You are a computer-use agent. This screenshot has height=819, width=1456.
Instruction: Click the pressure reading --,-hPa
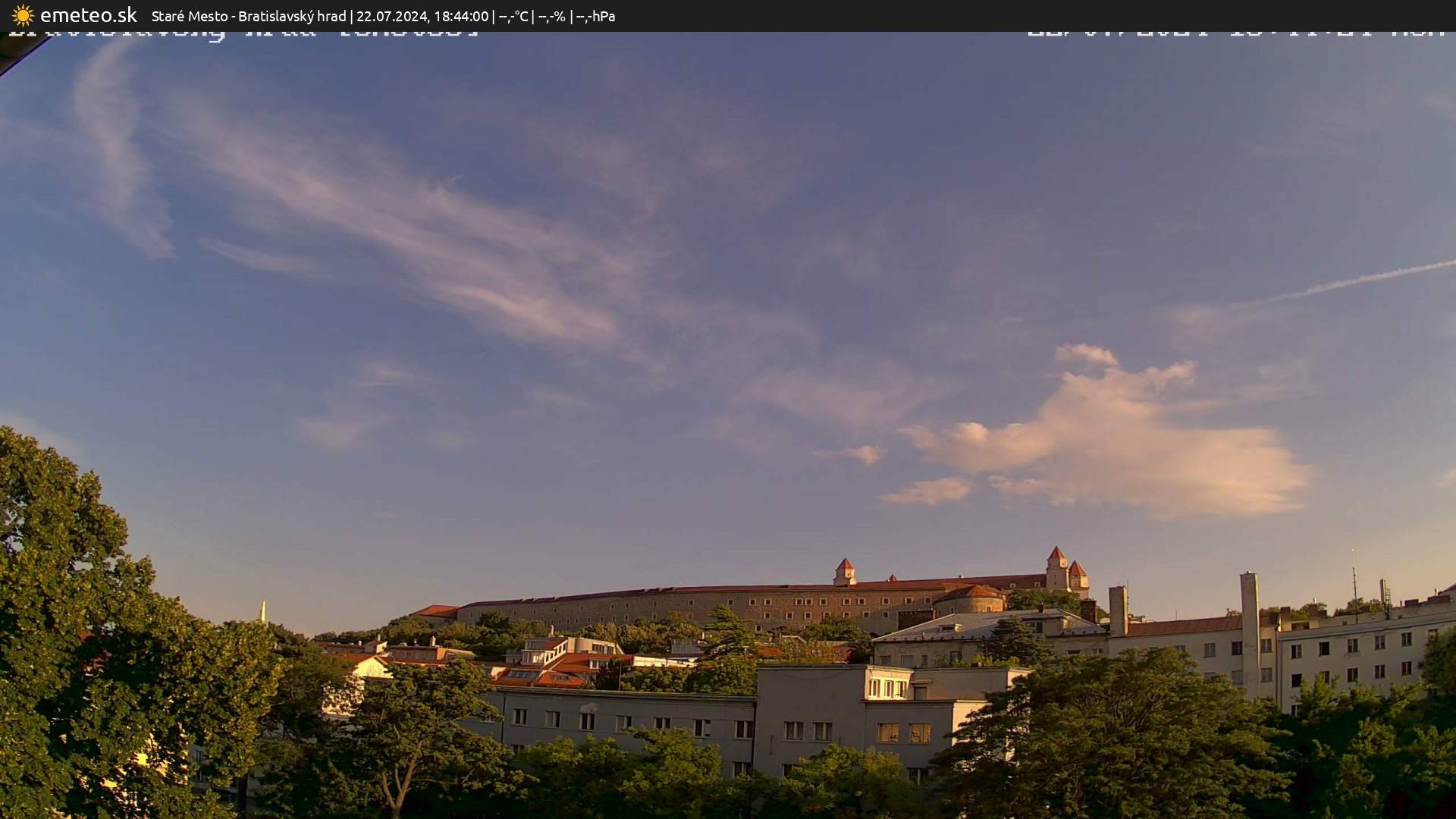click(x=598, y=15)
